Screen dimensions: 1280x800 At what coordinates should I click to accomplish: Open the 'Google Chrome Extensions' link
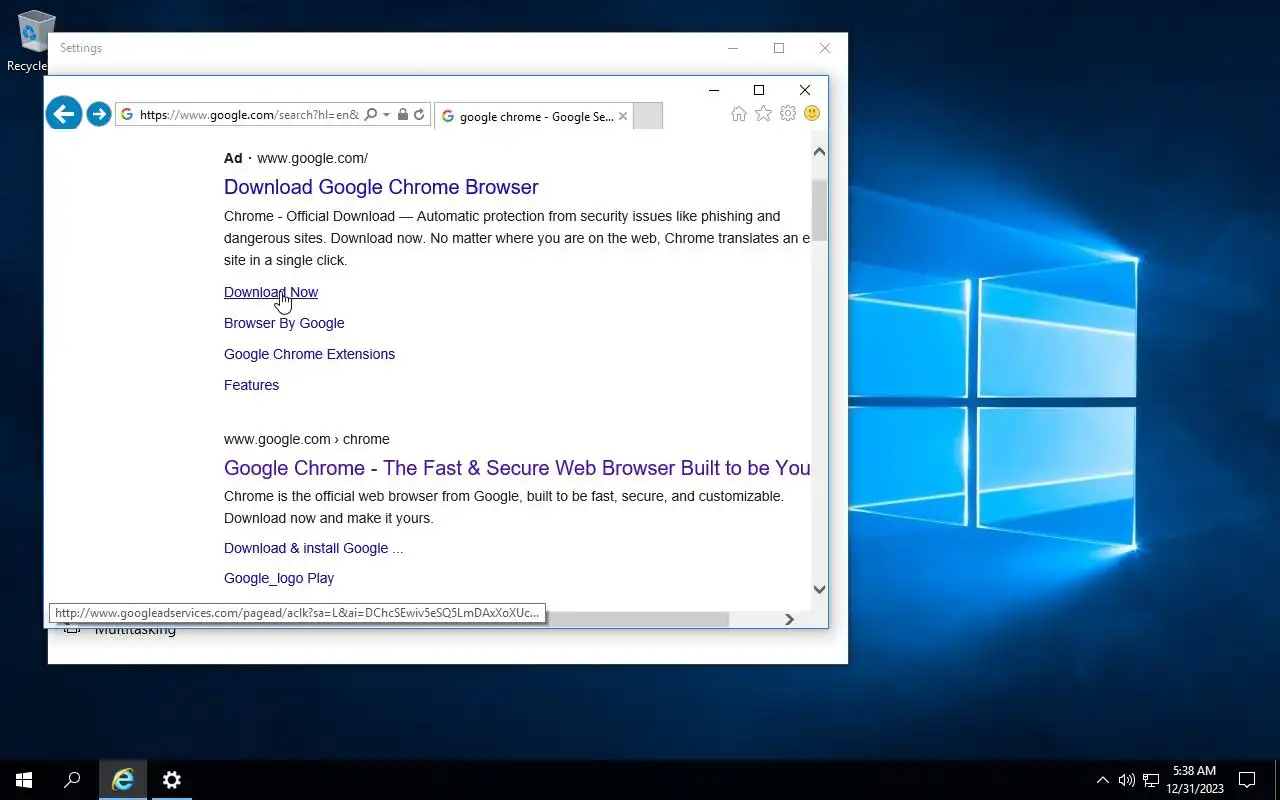tap(309, 354)
